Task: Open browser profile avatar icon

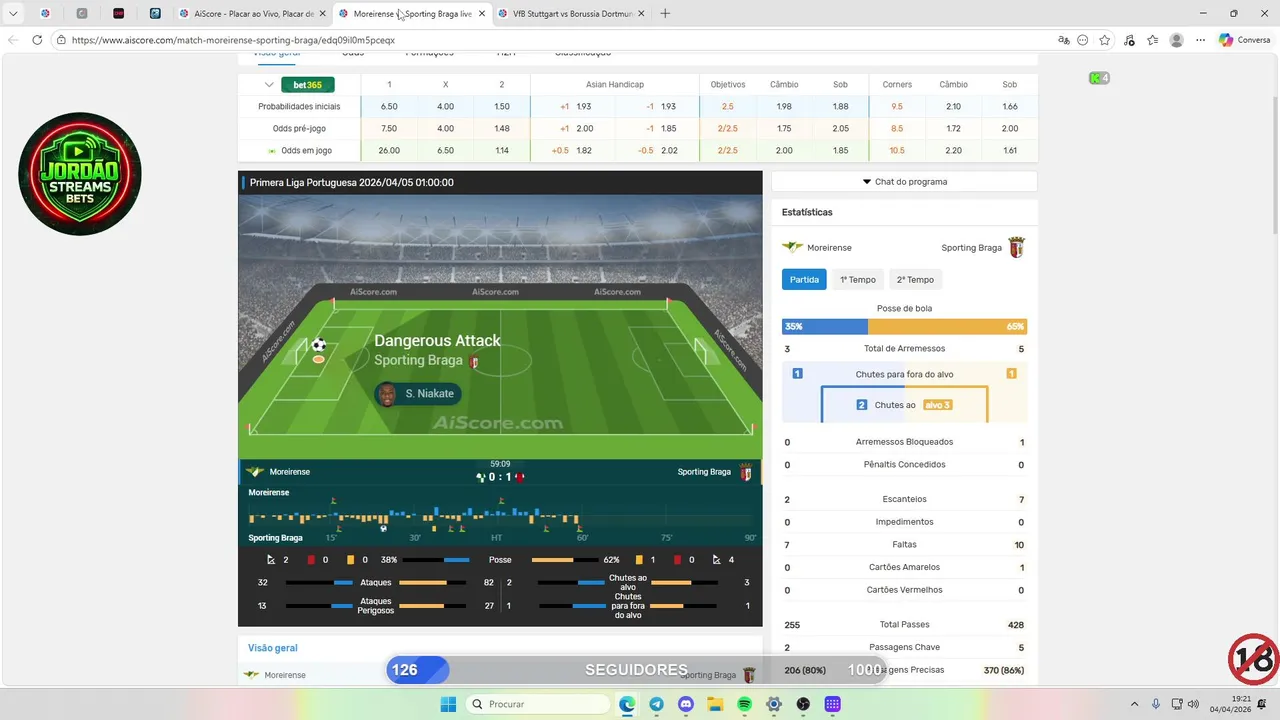Action: pos(1177,40)
